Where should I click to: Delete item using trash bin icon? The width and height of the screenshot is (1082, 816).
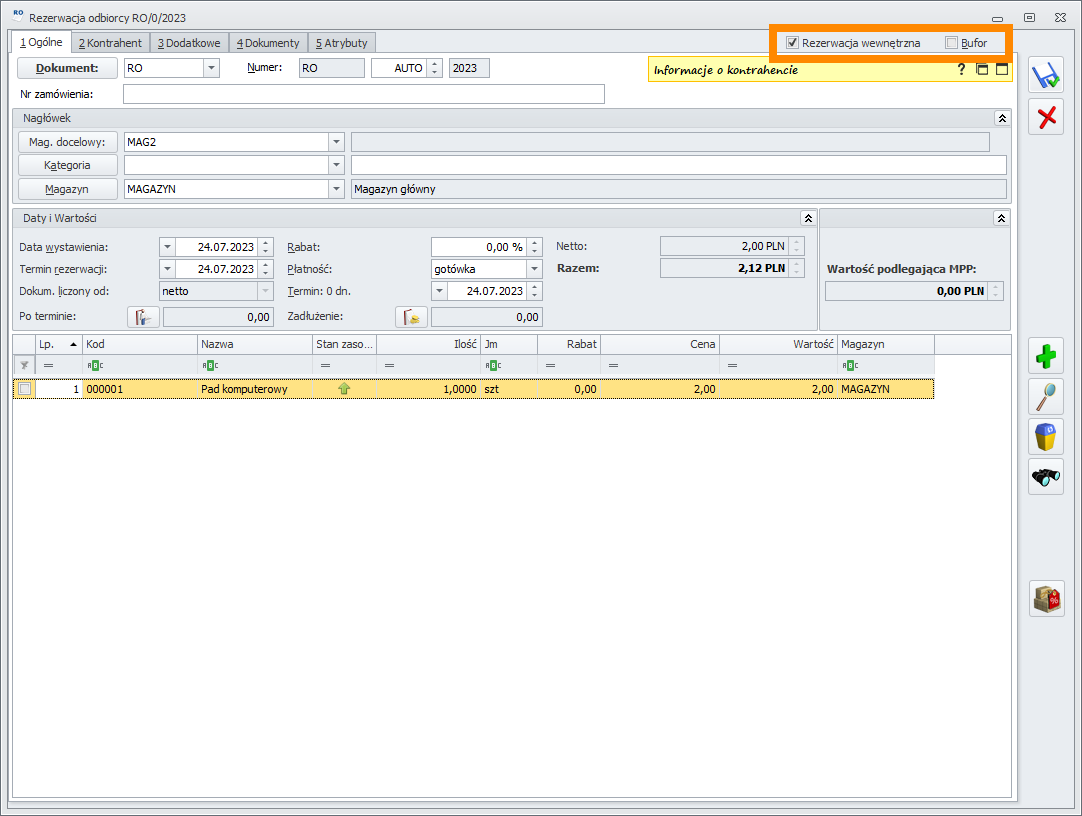[1047, 437]
